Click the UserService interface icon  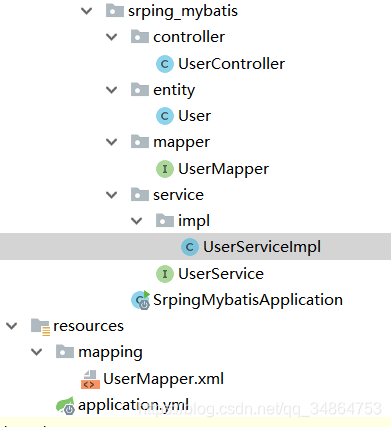pos(165,274)
